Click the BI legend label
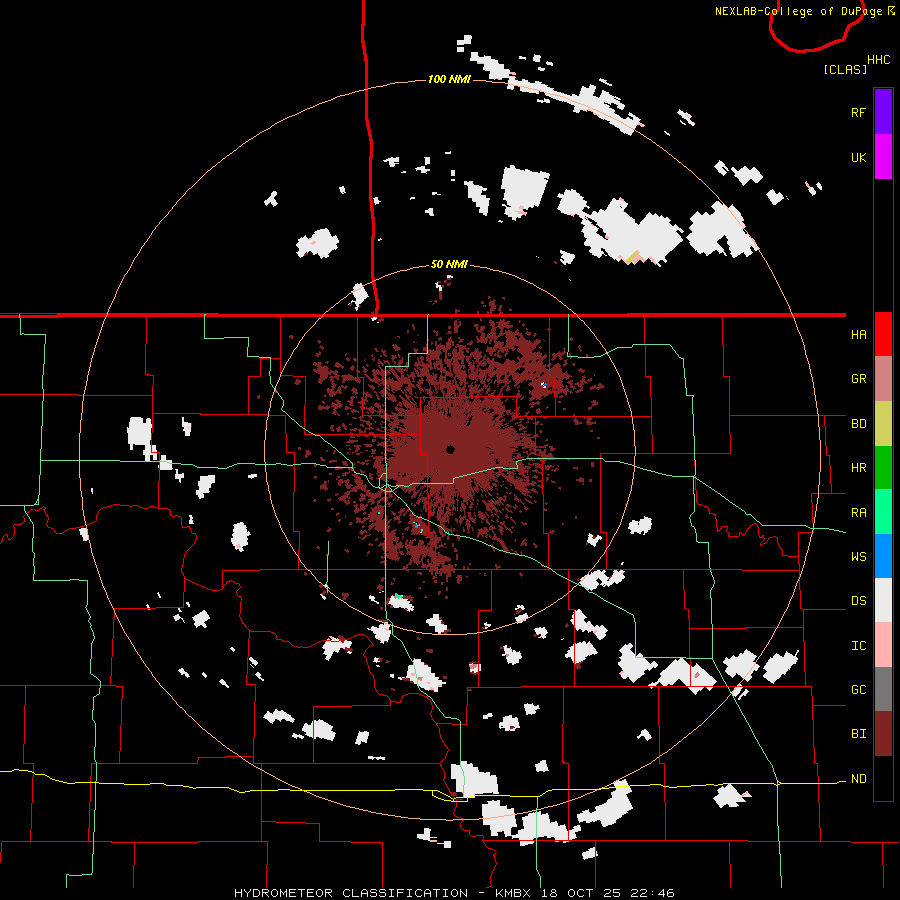 pos(858,734)
